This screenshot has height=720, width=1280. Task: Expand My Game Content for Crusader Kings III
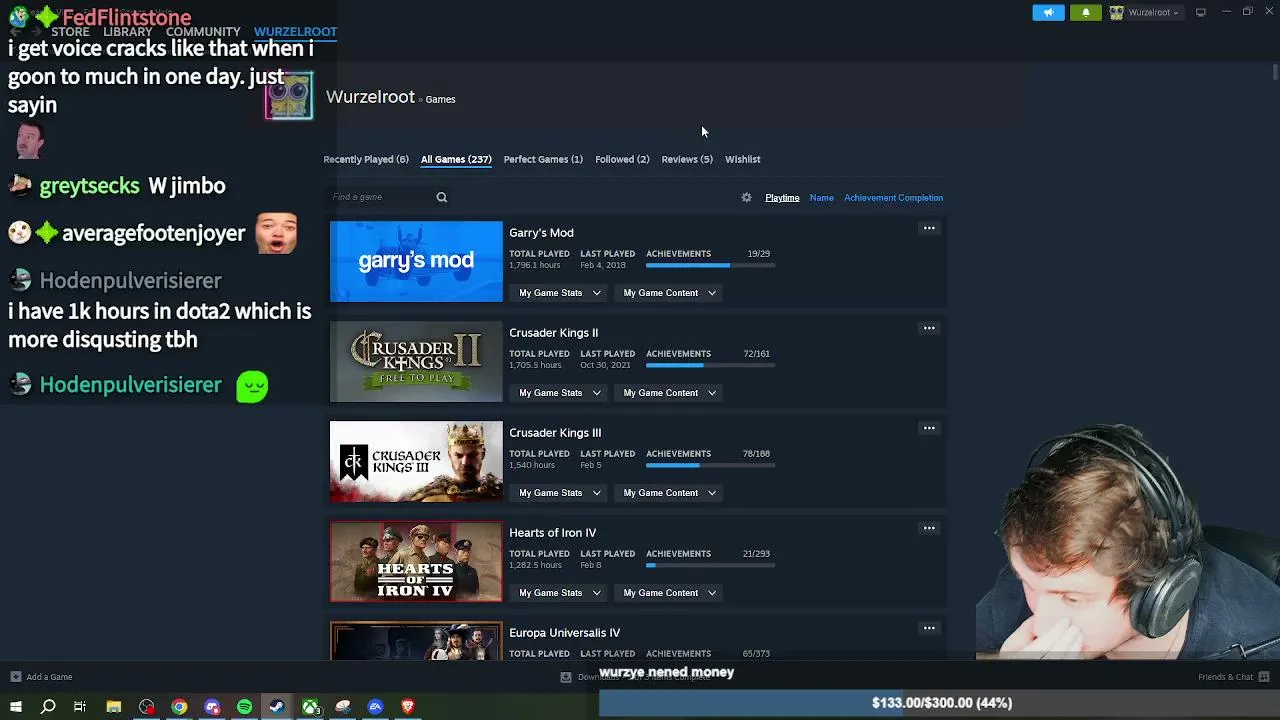(x=670, y=493)
